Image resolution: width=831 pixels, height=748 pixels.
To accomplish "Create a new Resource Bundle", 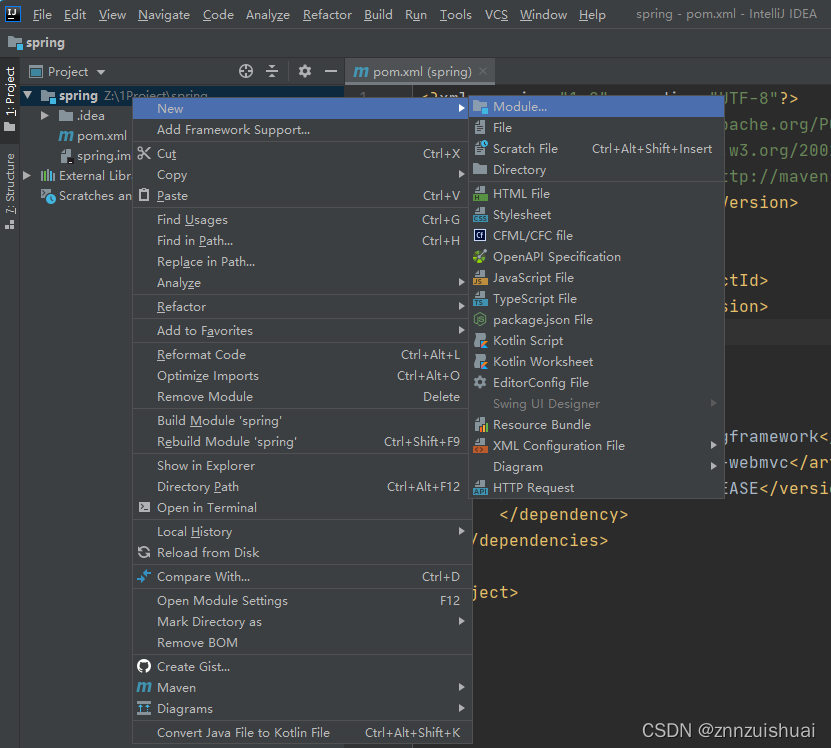I will (x=597, y=425).
